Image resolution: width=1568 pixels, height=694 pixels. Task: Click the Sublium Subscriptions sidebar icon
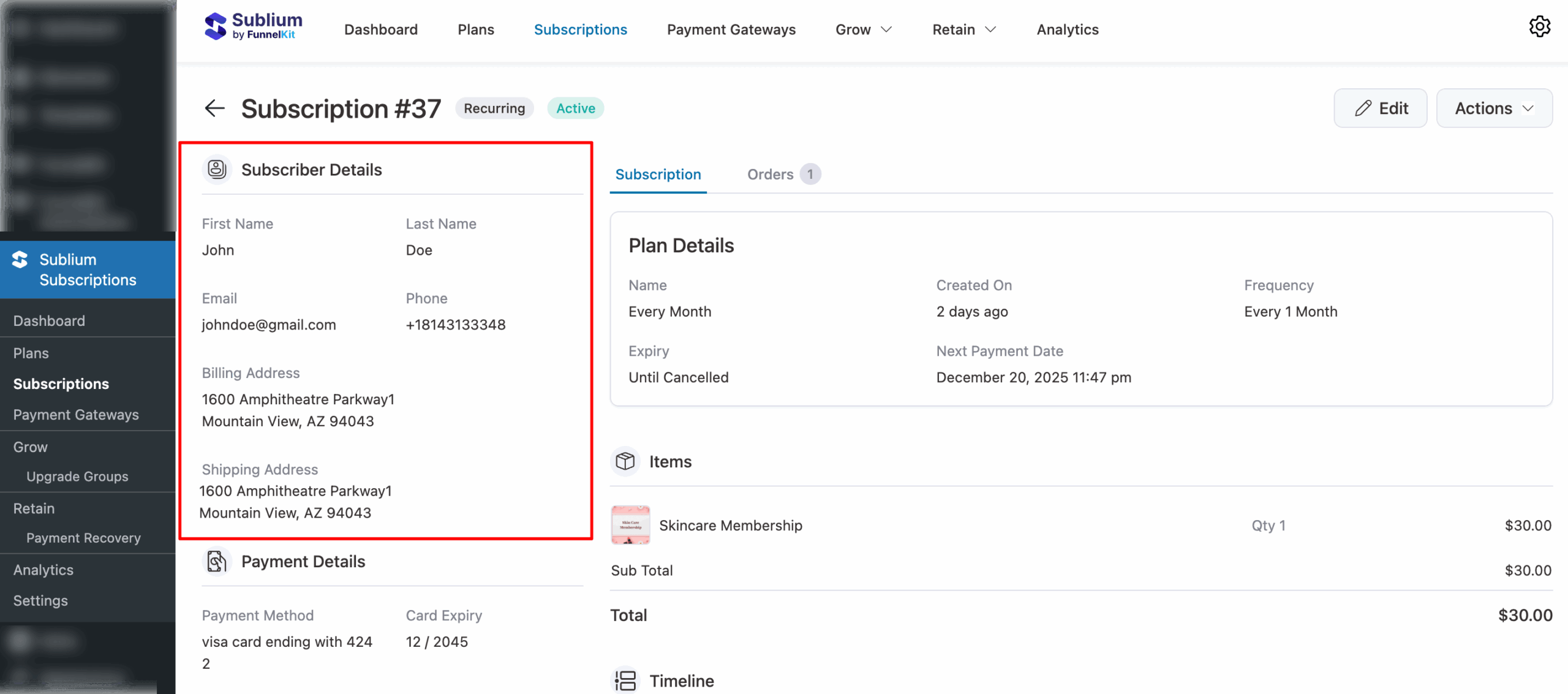19,259
